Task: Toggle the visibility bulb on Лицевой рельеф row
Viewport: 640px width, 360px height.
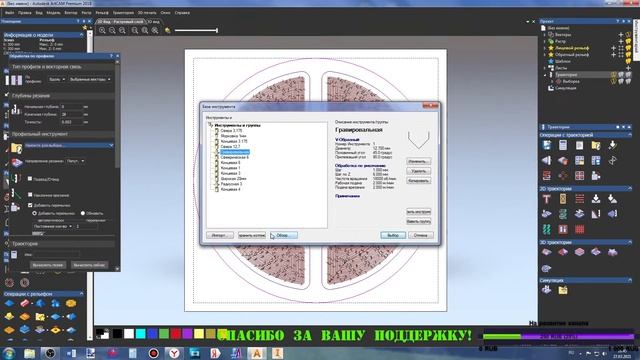Action: tap(628, 48)
